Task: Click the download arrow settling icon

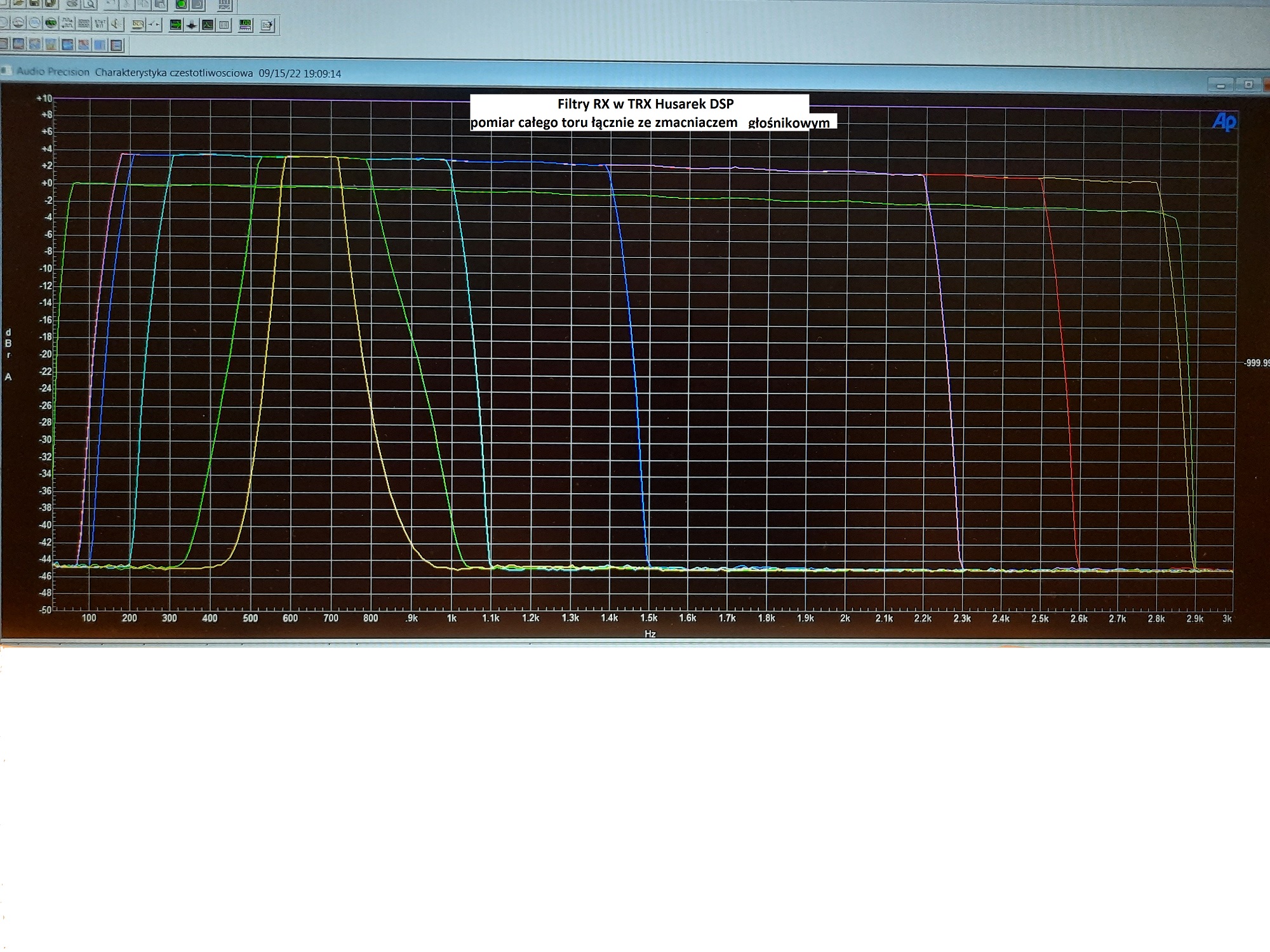Action: (192, 25)
